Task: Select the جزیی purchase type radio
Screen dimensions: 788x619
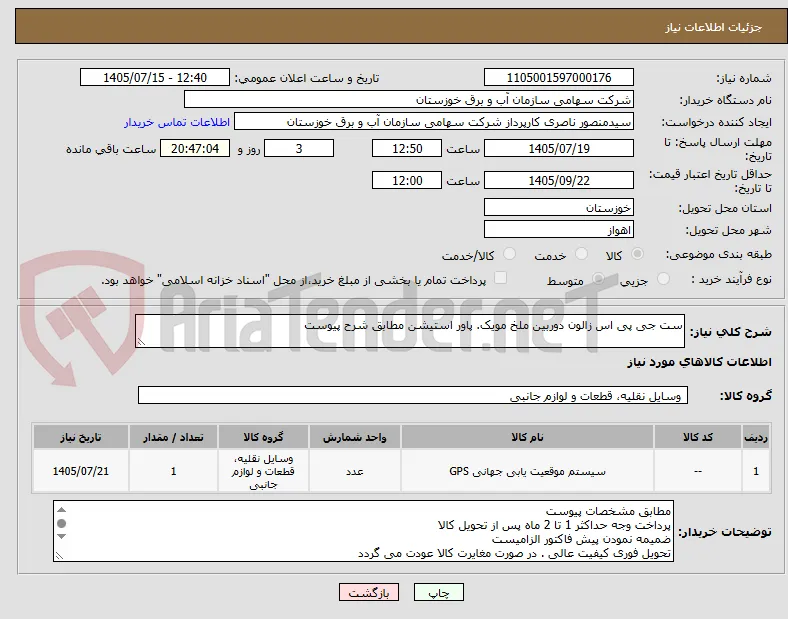Action: tap(663, 278)
